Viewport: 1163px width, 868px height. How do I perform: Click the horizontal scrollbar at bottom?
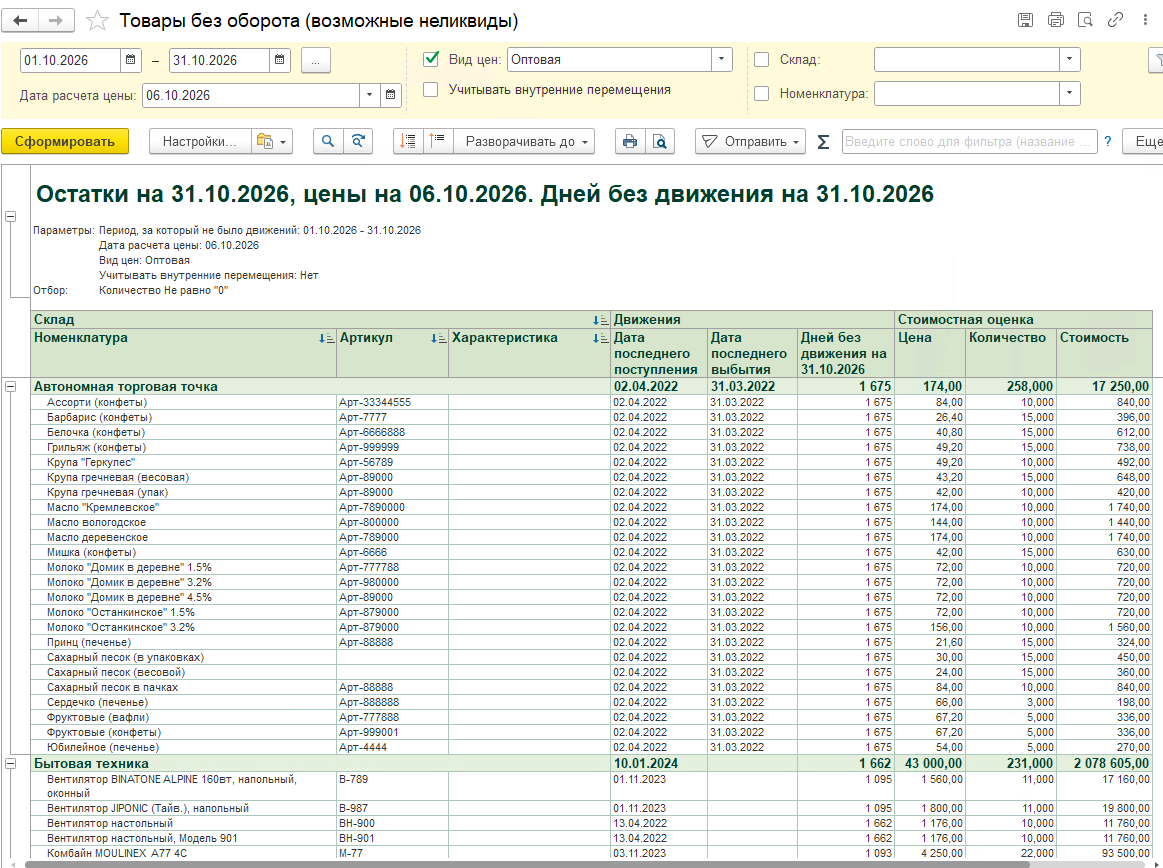tap(527, 864)
